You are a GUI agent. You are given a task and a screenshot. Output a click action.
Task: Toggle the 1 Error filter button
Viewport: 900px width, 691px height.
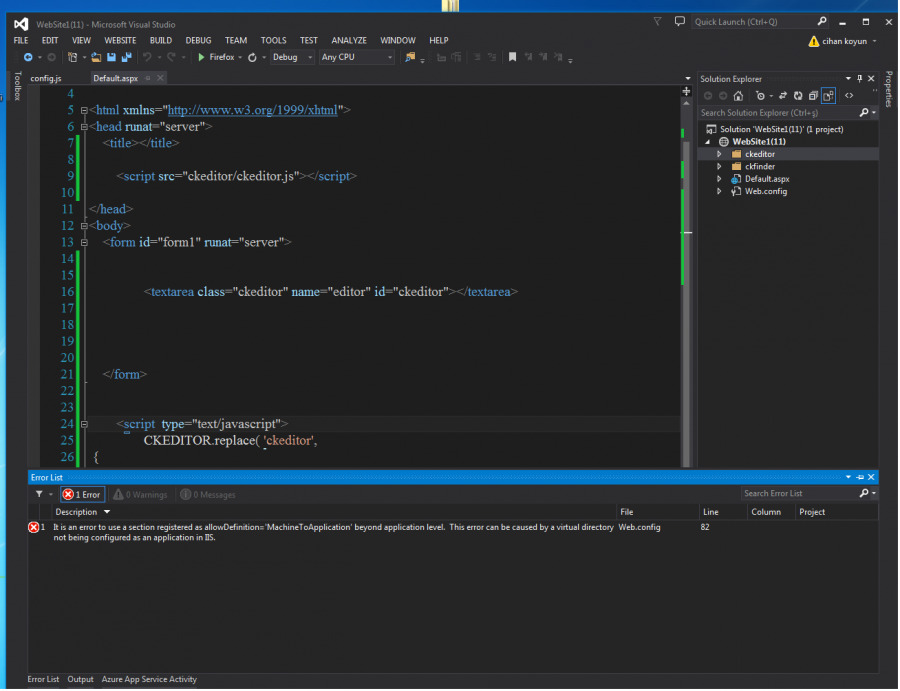[x=81, y=494]
